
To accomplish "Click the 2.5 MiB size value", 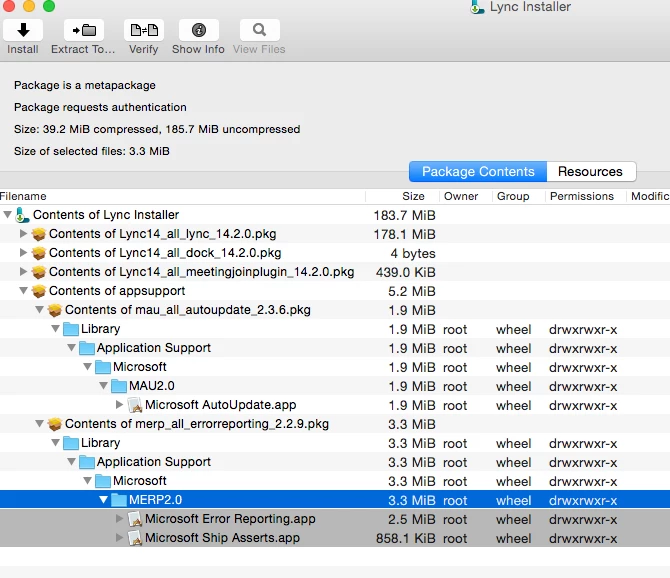I will [412, 519].
